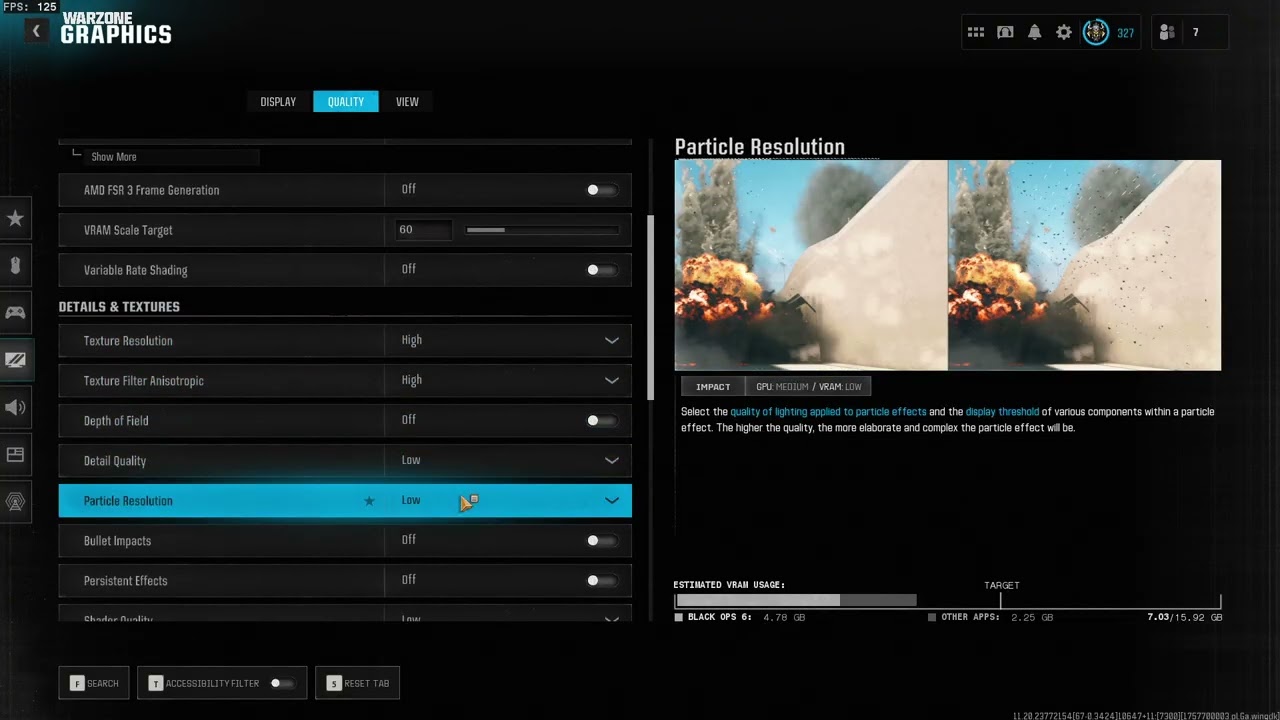This screenshot has height=720, width=1280.
Task: Select the Graphics sidebar icon
Action: (15, 360)
